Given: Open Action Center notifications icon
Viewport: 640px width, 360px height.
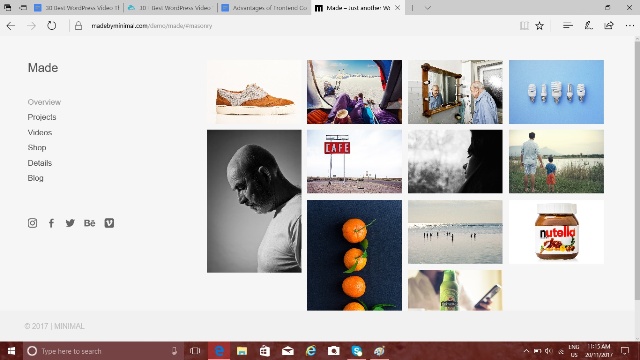Looking at the screenshot, I should tap(625, 351).
